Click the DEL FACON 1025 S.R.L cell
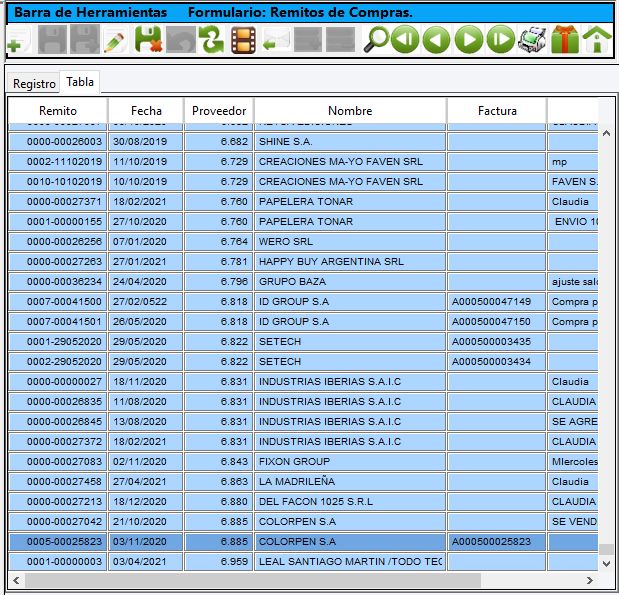 point(350,502)
